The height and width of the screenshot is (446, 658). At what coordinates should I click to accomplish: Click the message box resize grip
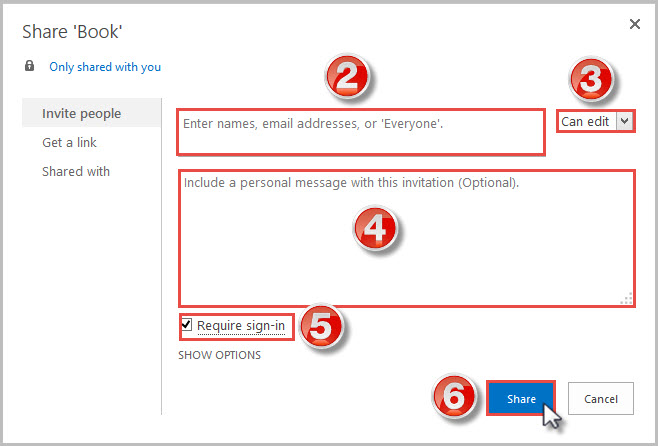626,298
